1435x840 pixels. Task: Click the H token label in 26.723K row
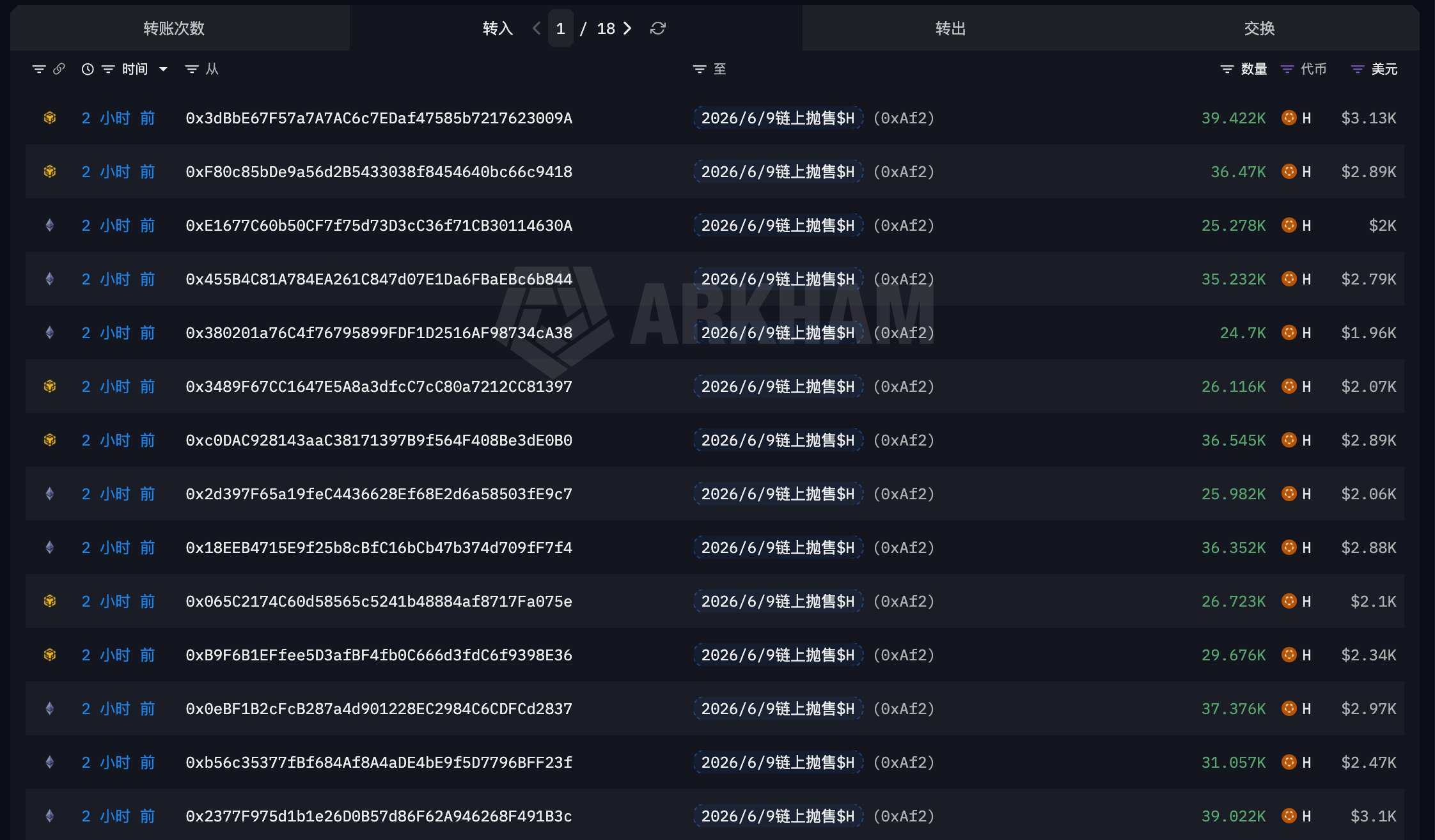[1306, 601]
